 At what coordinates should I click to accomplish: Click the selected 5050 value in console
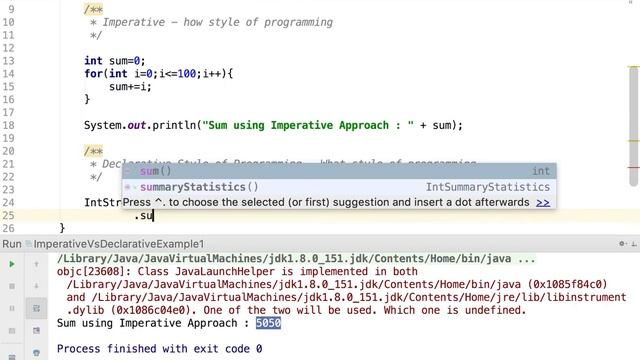tap(268, 323)
